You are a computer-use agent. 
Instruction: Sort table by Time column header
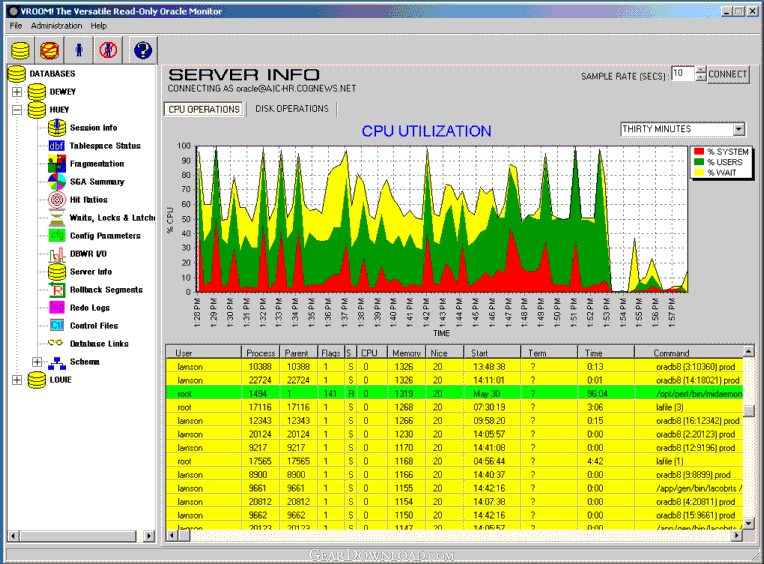coord(606,353)
